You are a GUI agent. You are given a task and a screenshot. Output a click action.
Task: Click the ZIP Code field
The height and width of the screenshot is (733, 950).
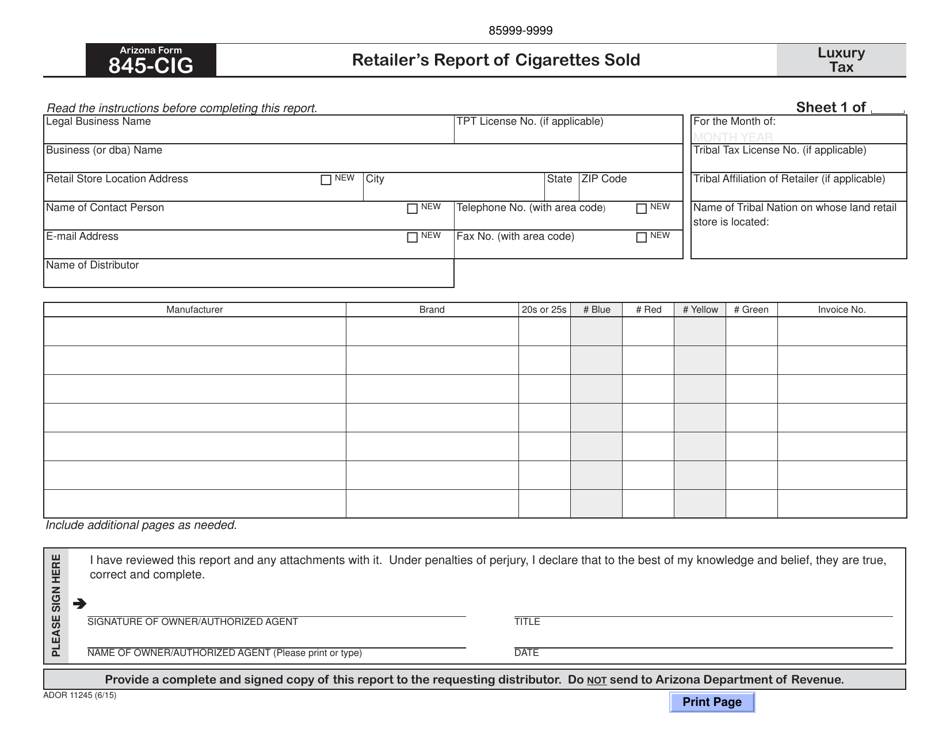pyautogui.click(x=630, y=189)
